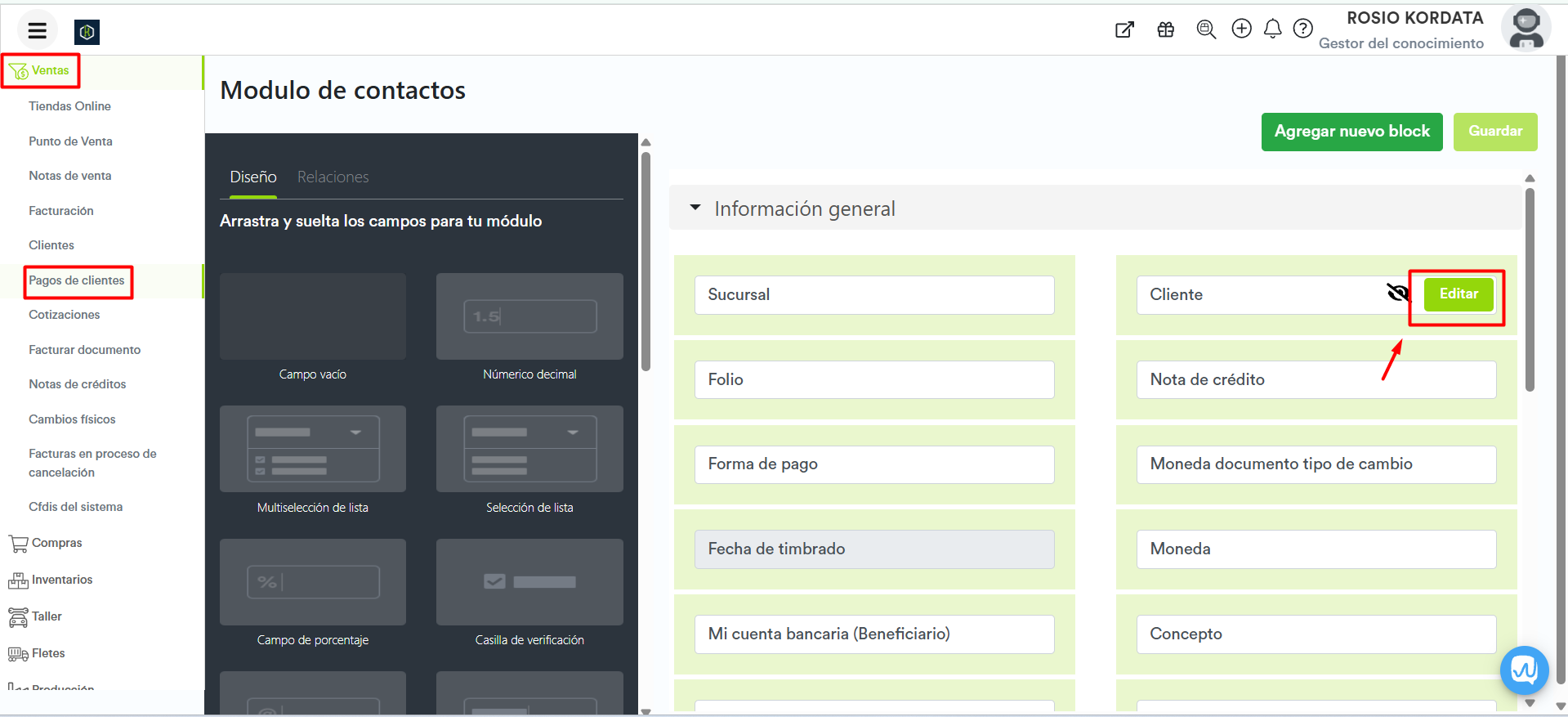Switch to the Relaciones tab
Screen dimensions: 1568x717
[x=333, y=177]
